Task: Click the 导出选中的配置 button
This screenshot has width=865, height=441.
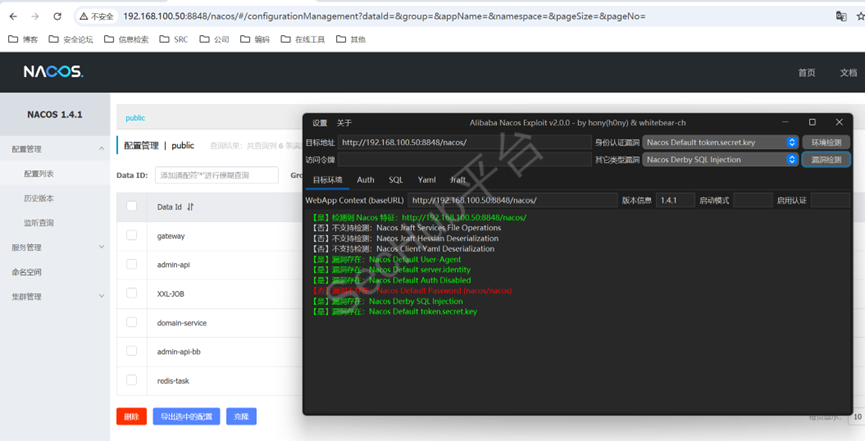Action: pos(186,416)
